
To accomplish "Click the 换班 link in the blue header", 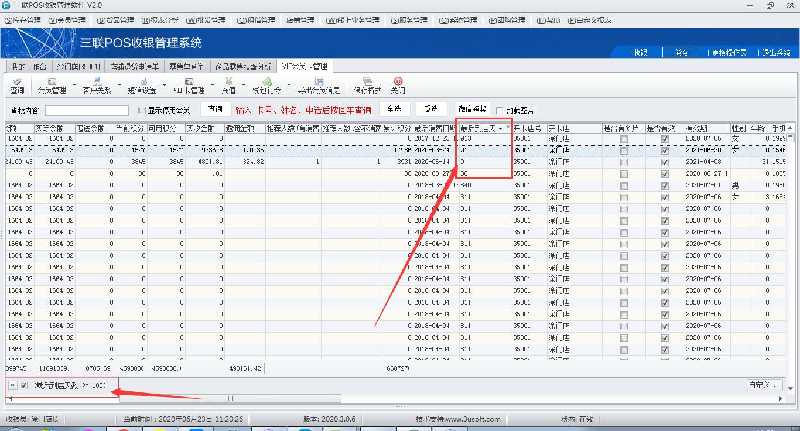I will click(641, 51).
